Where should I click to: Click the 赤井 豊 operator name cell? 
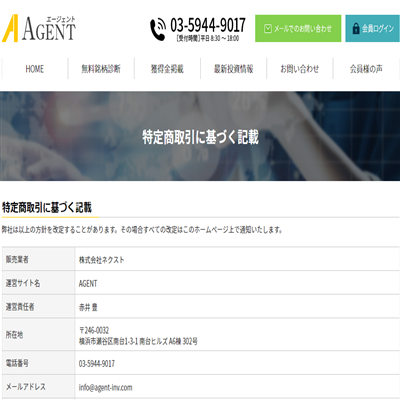pyautogui.click(x=237, y=307)
